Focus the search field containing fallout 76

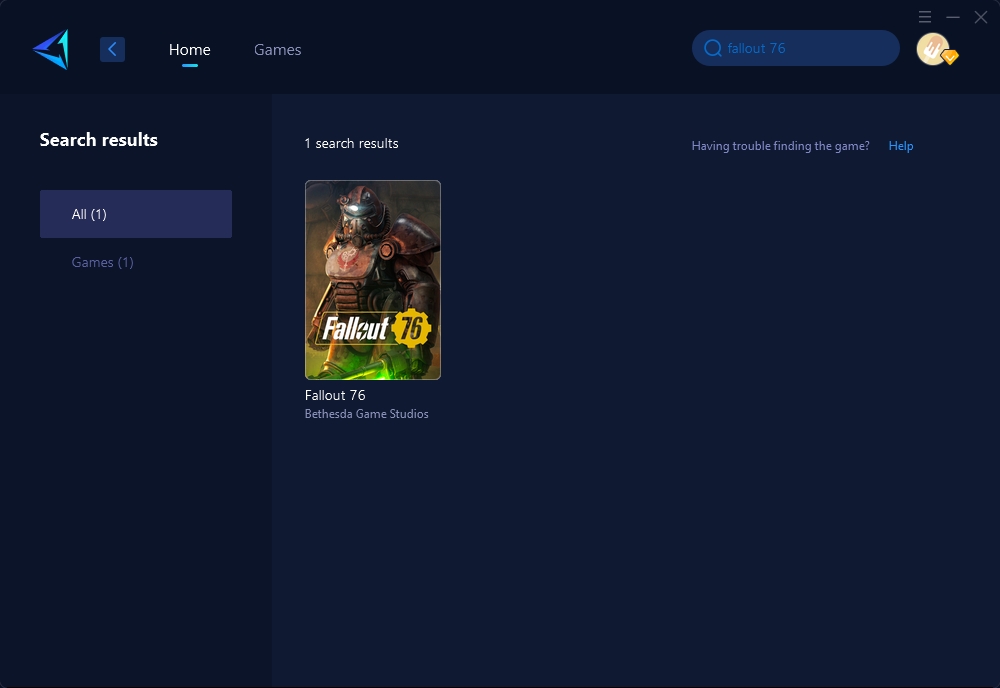(x=795, y=48)
